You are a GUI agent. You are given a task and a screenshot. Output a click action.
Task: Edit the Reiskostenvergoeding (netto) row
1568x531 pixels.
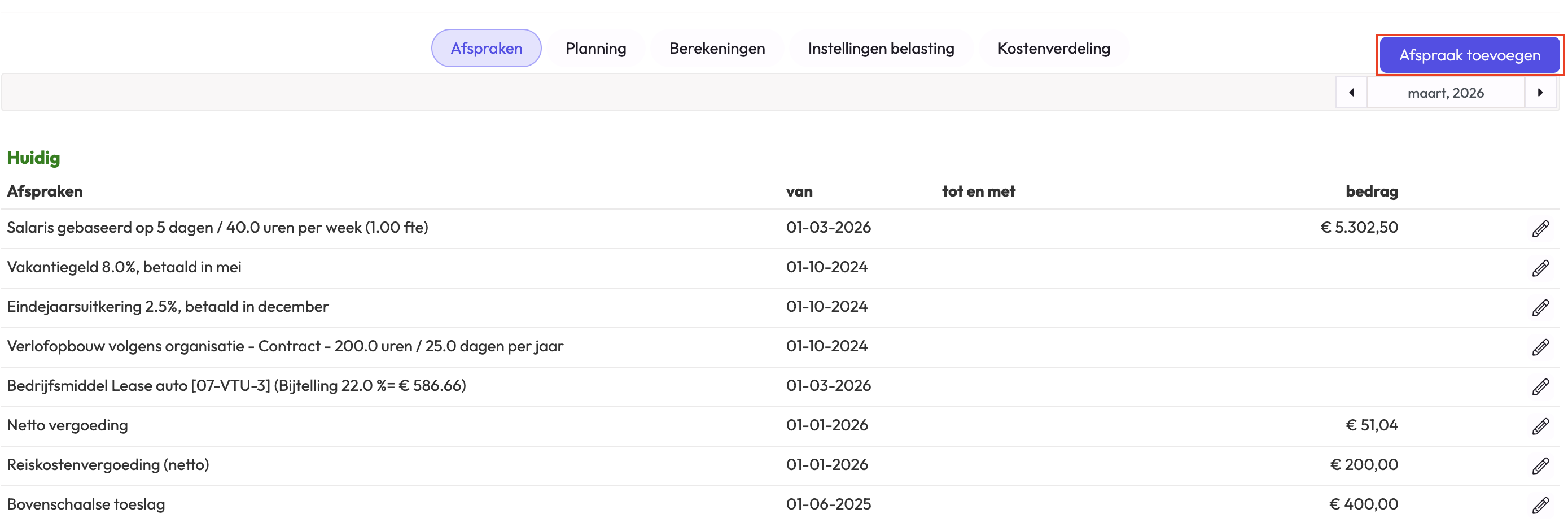point(1540,466)
